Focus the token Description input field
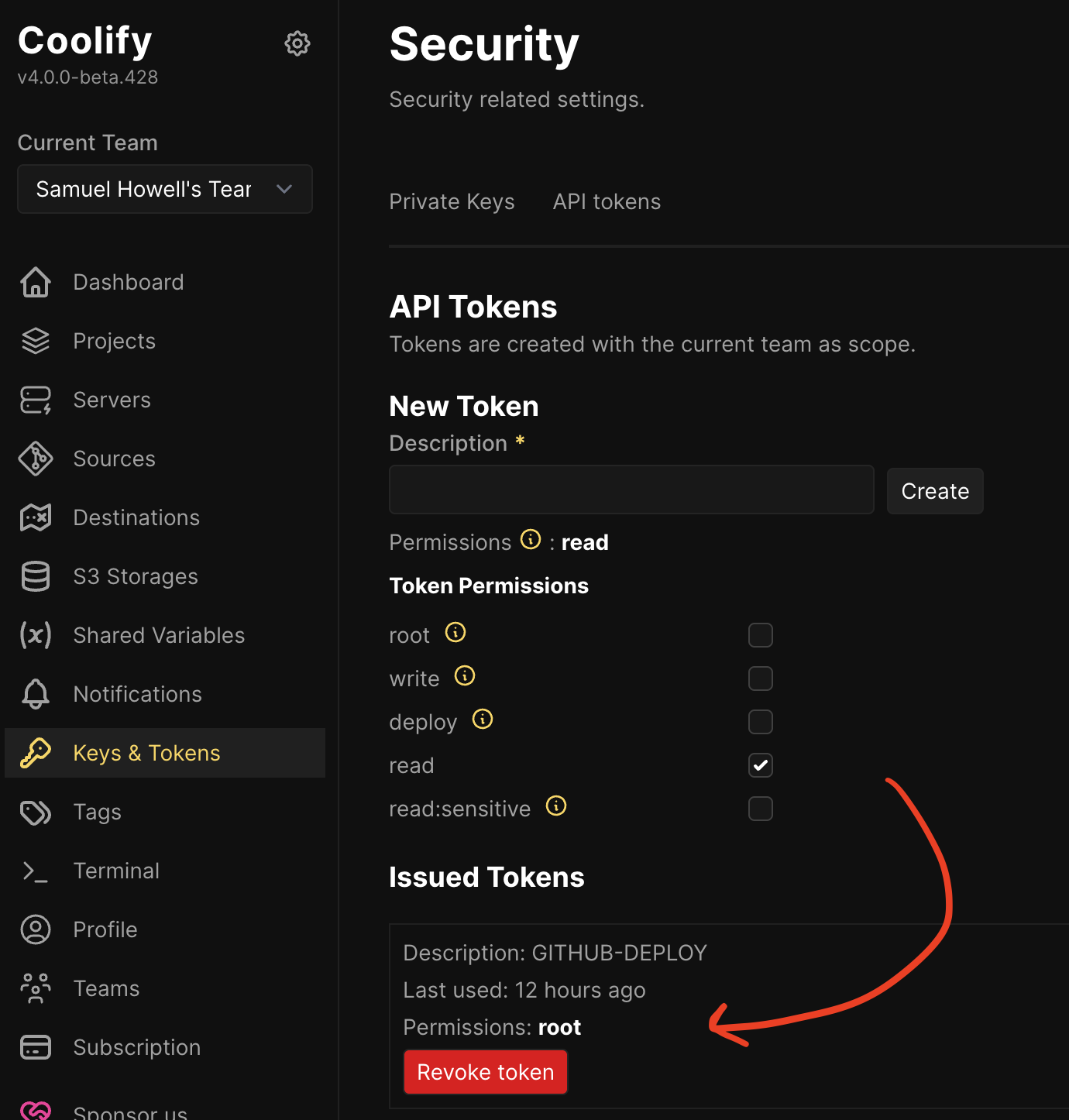 point(631,490)
